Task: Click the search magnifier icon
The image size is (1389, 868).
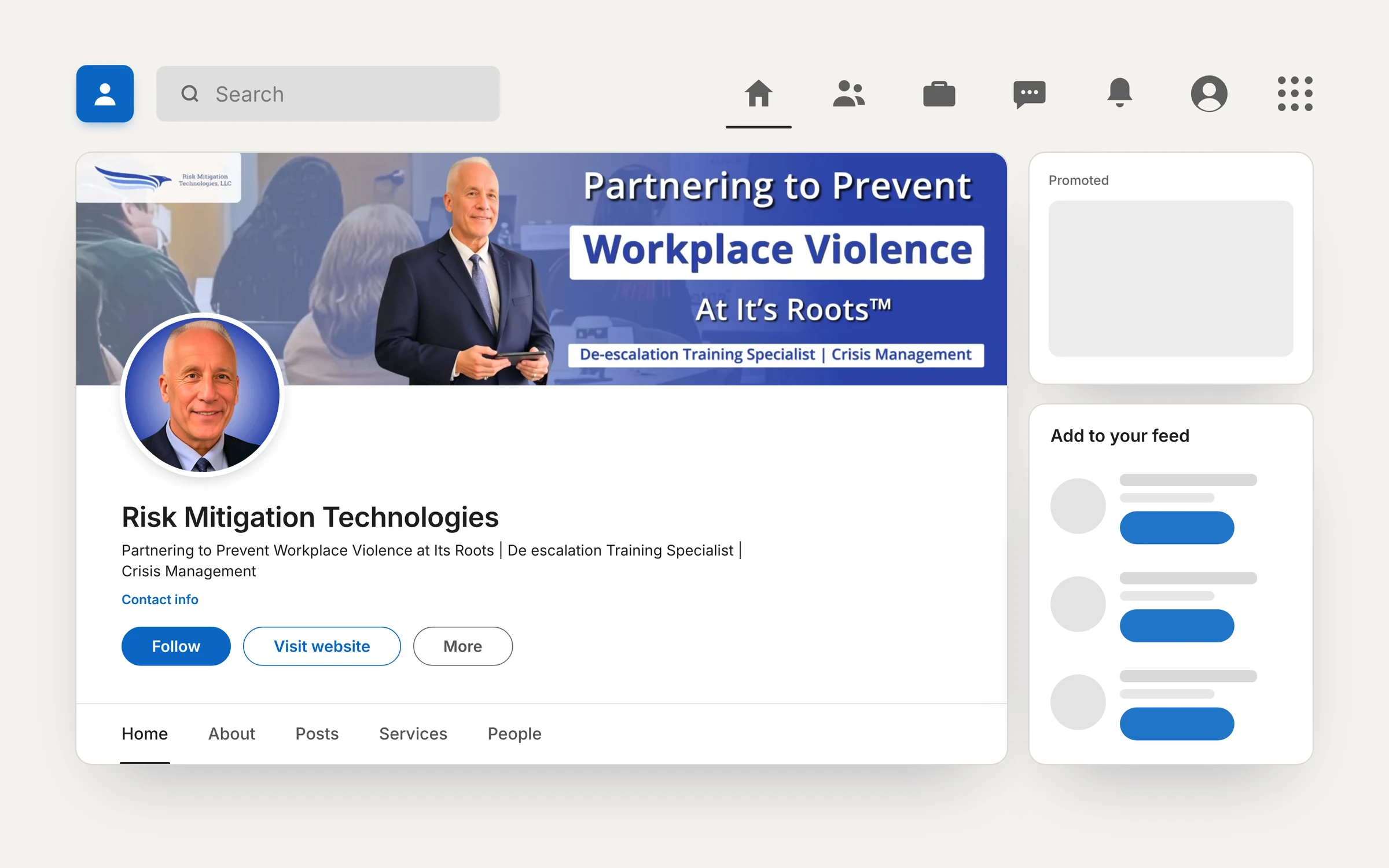Action: pyautogui.click(x=190, y=94)
